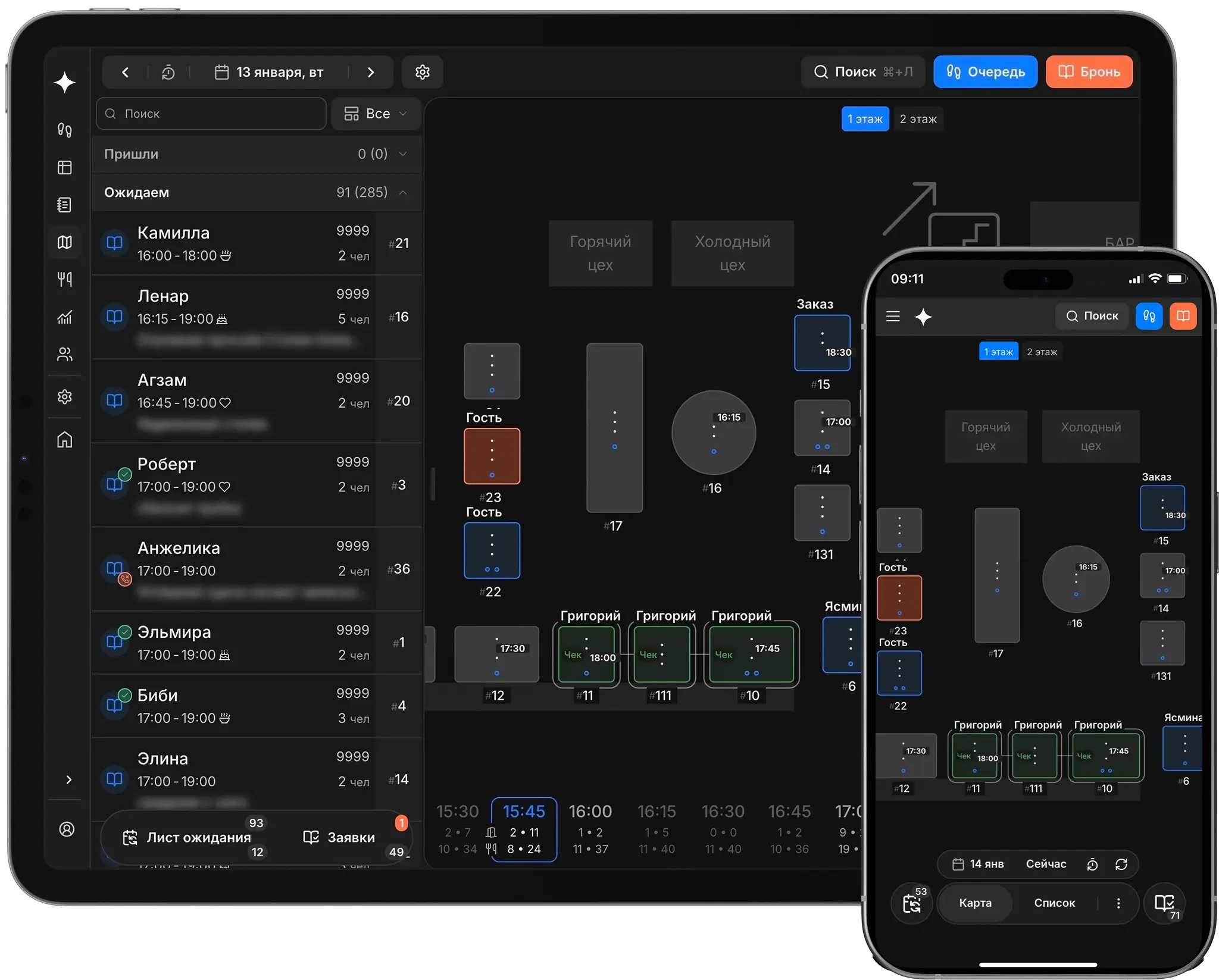This screenshot has height=980, width=1219.
Task: Open the phone hamburger menu
Action: pyautogui.click(x=893, y=316)
